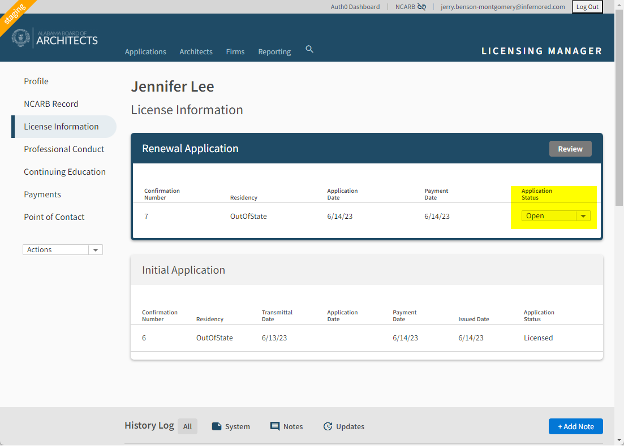Go to the Firms menu
This screenshot has width=624, height=446.
point(235,51)
